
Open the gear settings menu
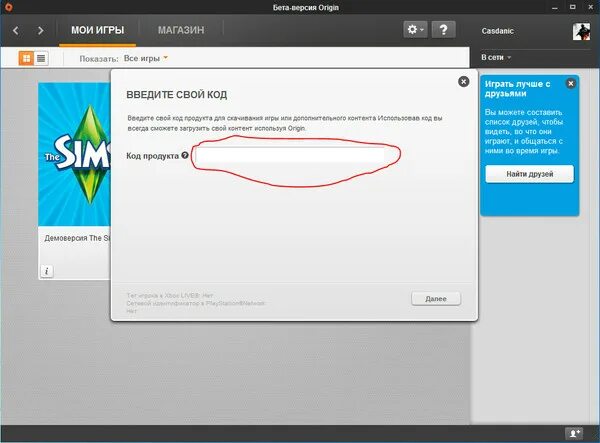[415, 29]
